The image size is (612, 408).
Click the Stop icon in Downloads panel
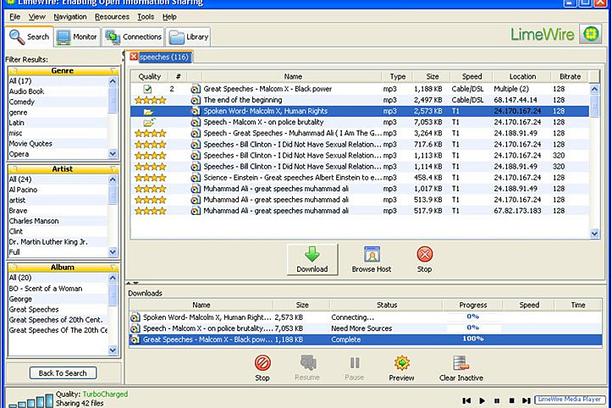263,363
